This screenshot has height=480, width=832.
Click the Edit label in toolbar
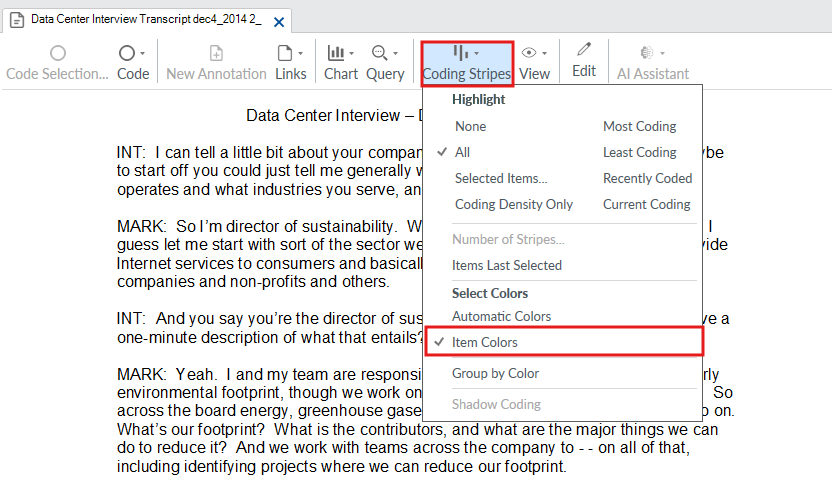pos(584,71)
